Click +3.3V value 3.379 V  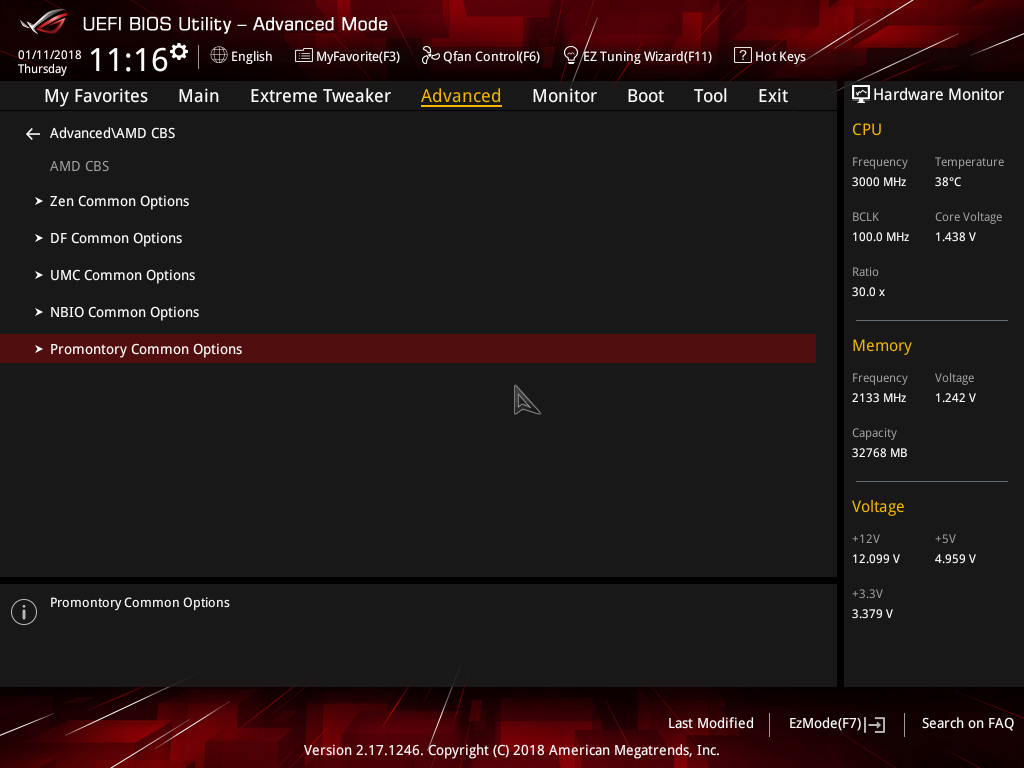872,614
